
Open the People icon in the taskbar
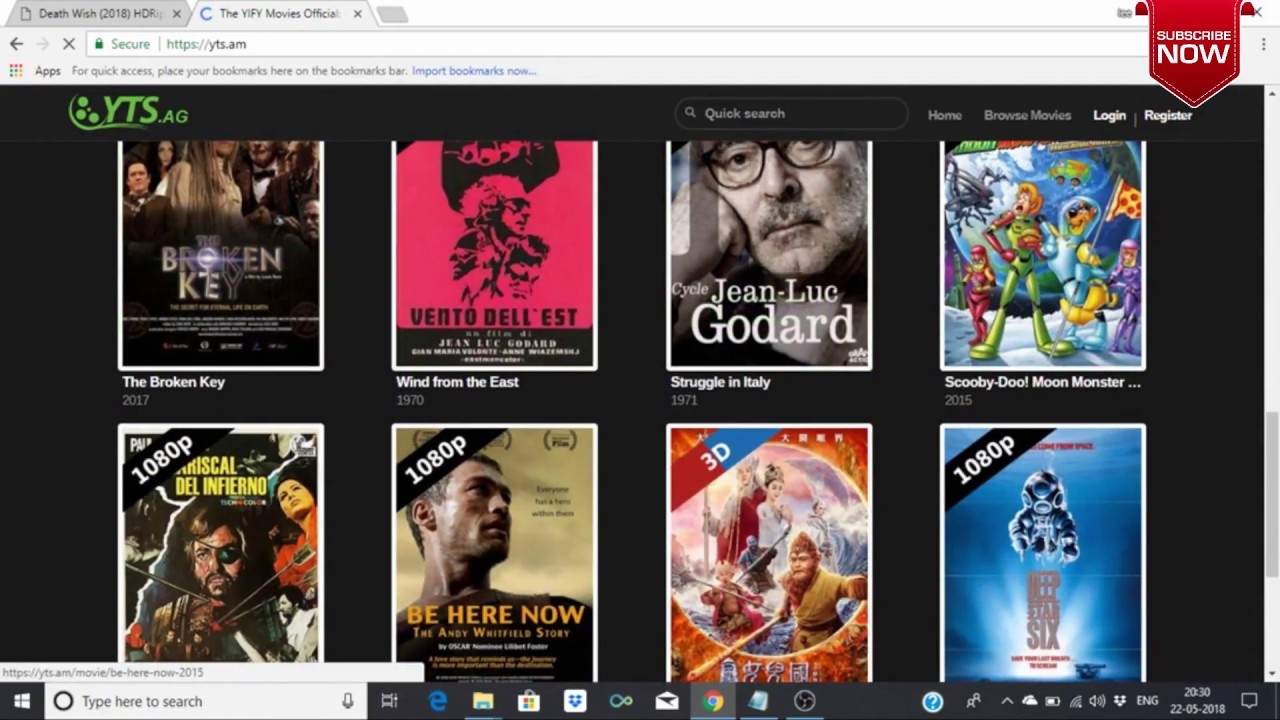[973, 701]
